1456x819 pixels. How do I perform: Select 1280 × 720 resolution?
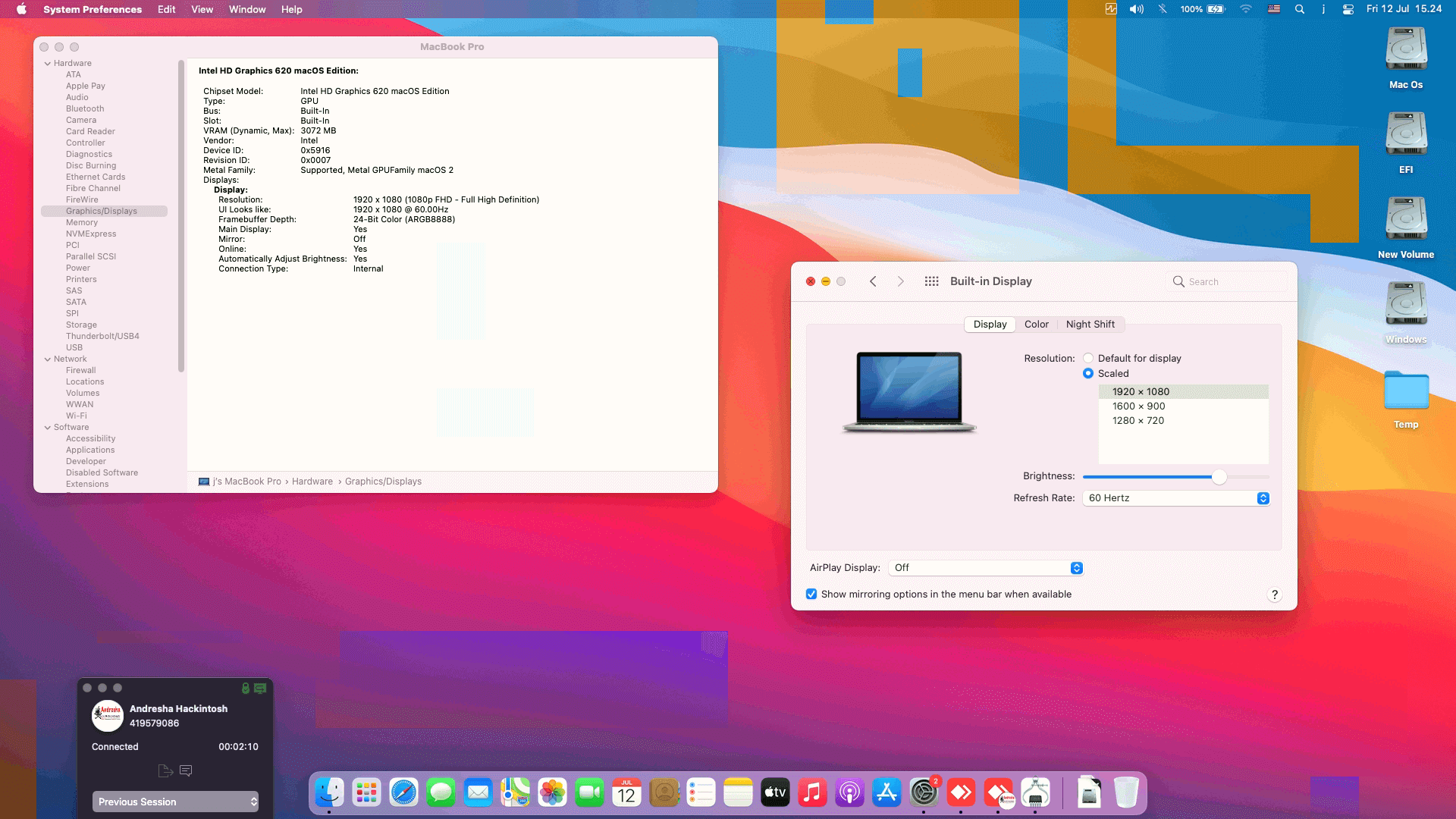tap(1183, 421)
